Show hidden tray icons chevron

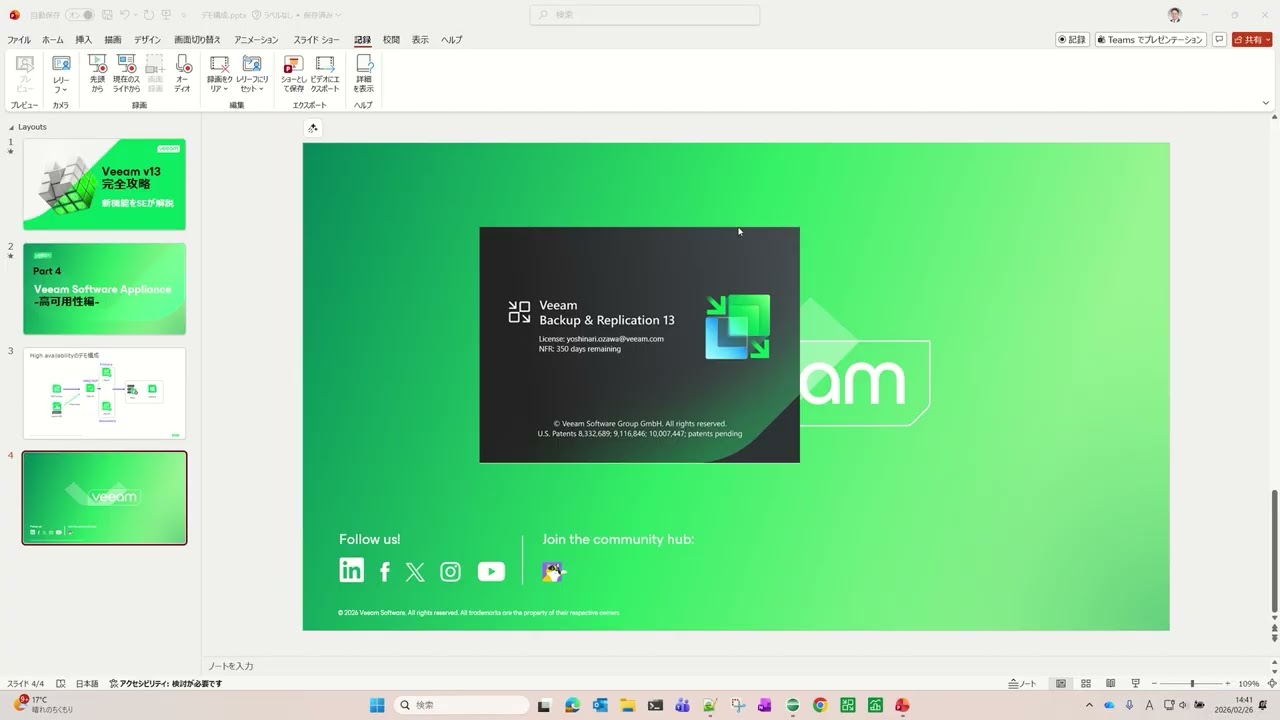[x=1089, y=705]
